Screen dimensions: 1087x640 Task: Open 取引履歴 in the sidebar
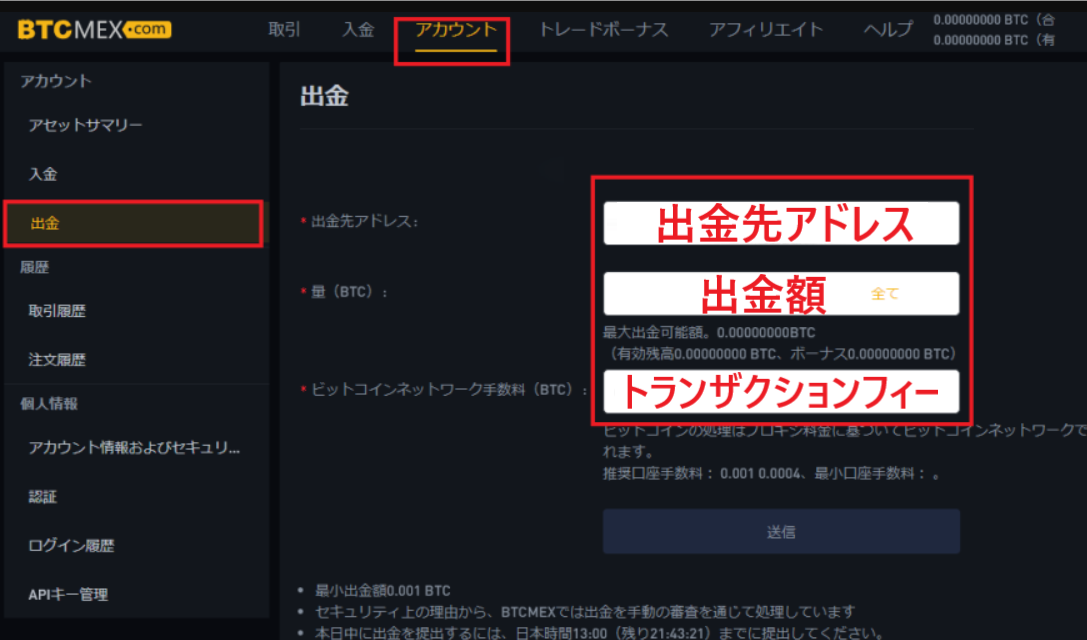click(57, 311)
